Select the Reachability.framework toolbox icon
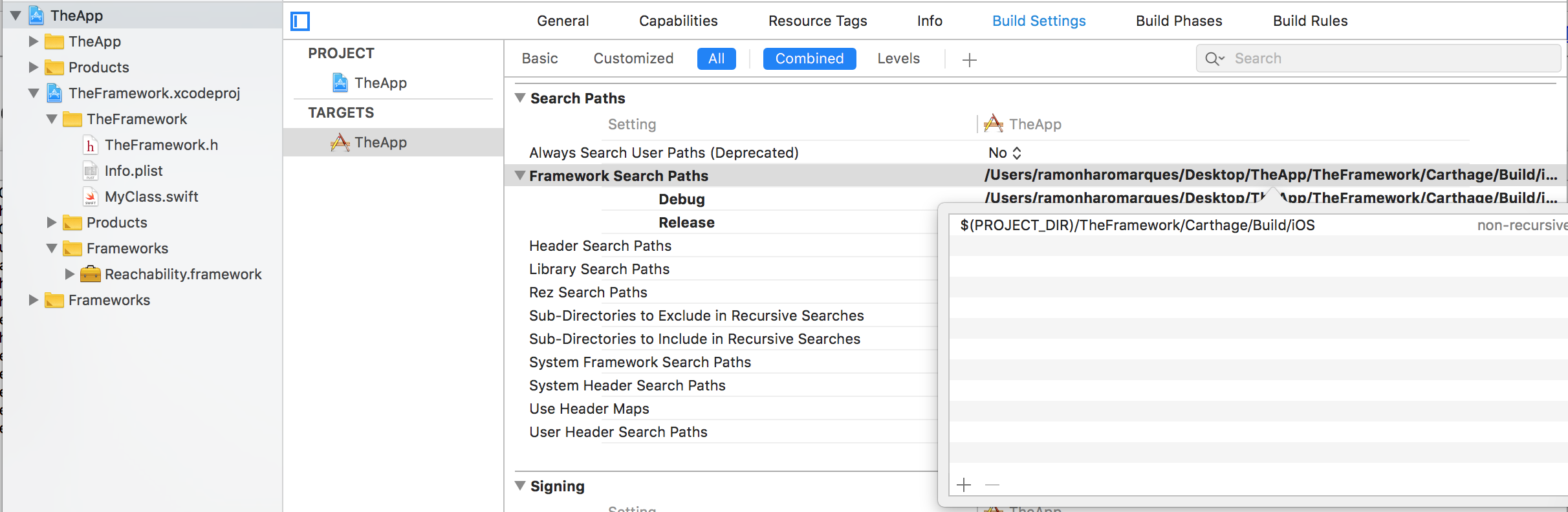Screen dimensions: 1568x512 [x=91, y=275]
